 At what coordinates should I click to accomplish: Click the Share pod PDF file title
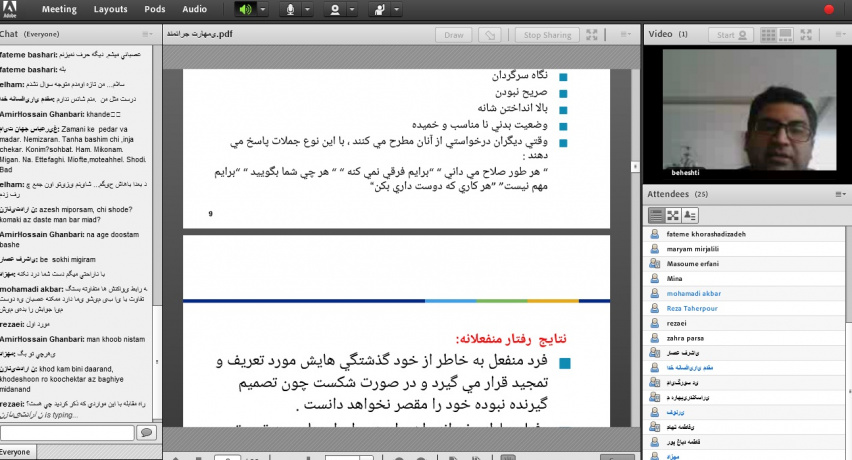(199, 34)
